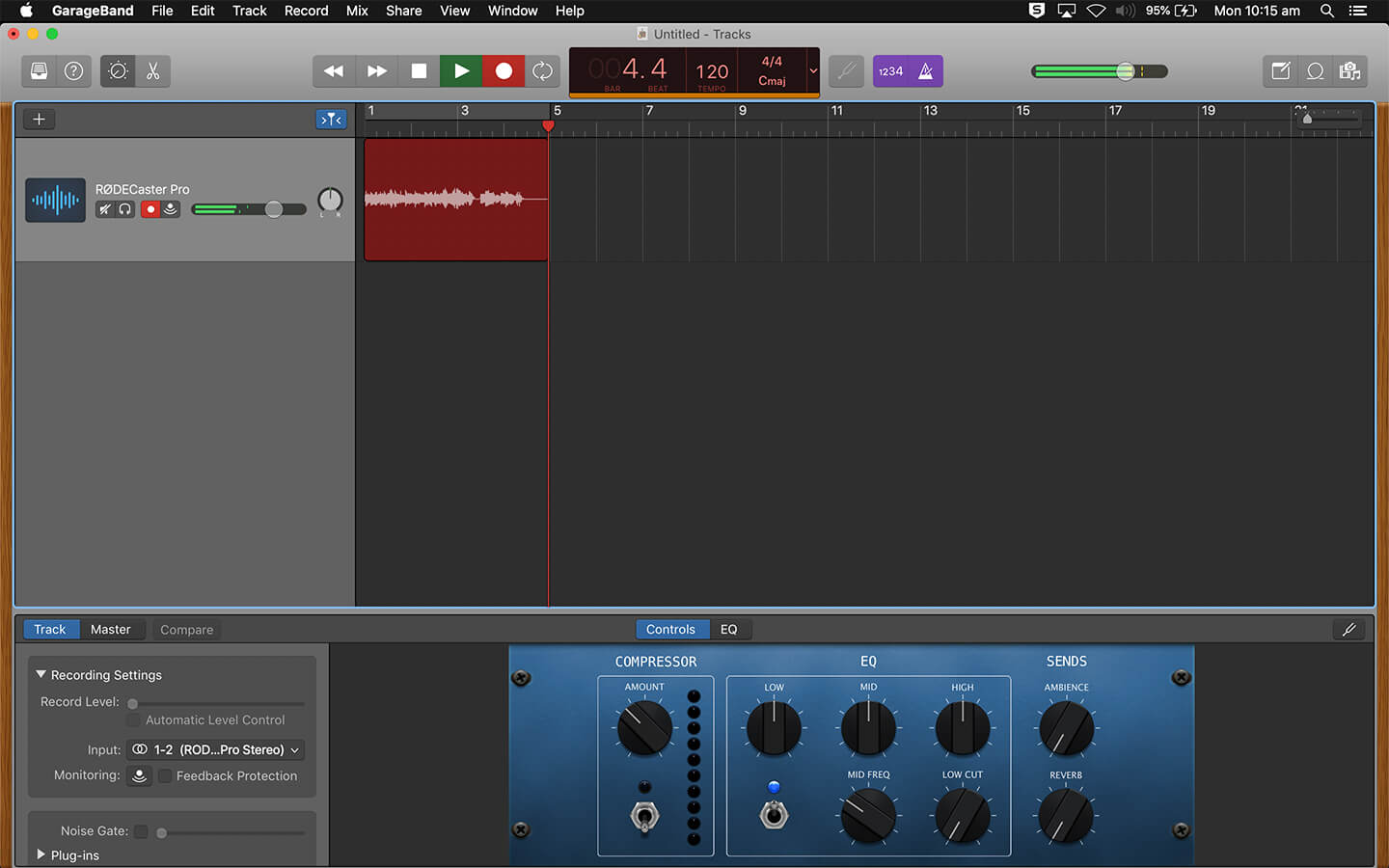The height and width of the screenshot is (868, 1389).
Task: Click the add track plus button
Action: click(x=39, y=120)
